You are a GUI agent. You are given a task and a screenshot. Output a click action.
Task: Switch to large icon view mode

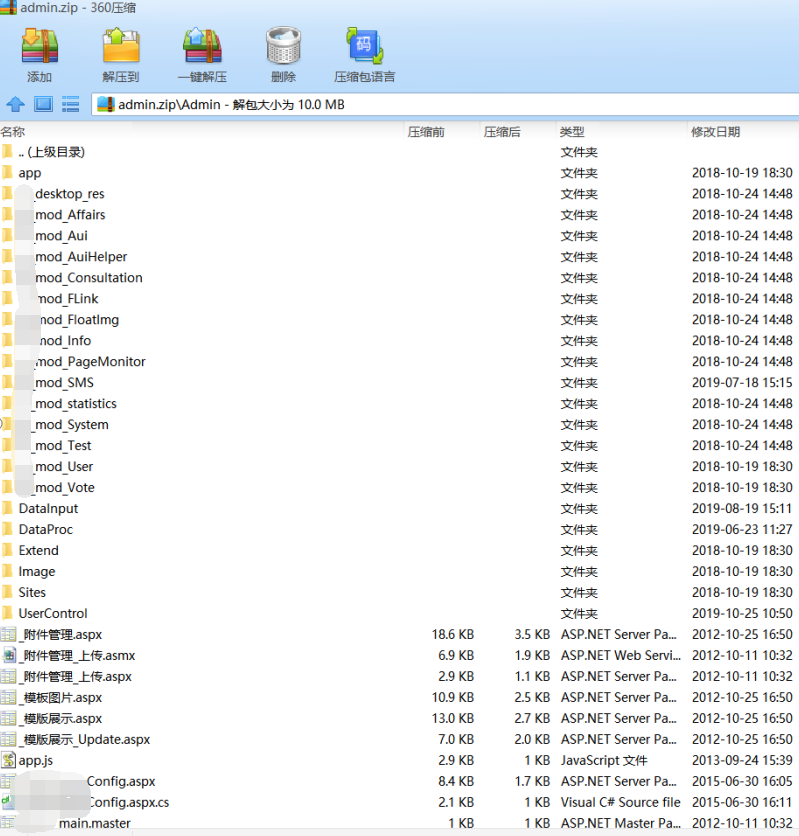click(x=43, y=104)
